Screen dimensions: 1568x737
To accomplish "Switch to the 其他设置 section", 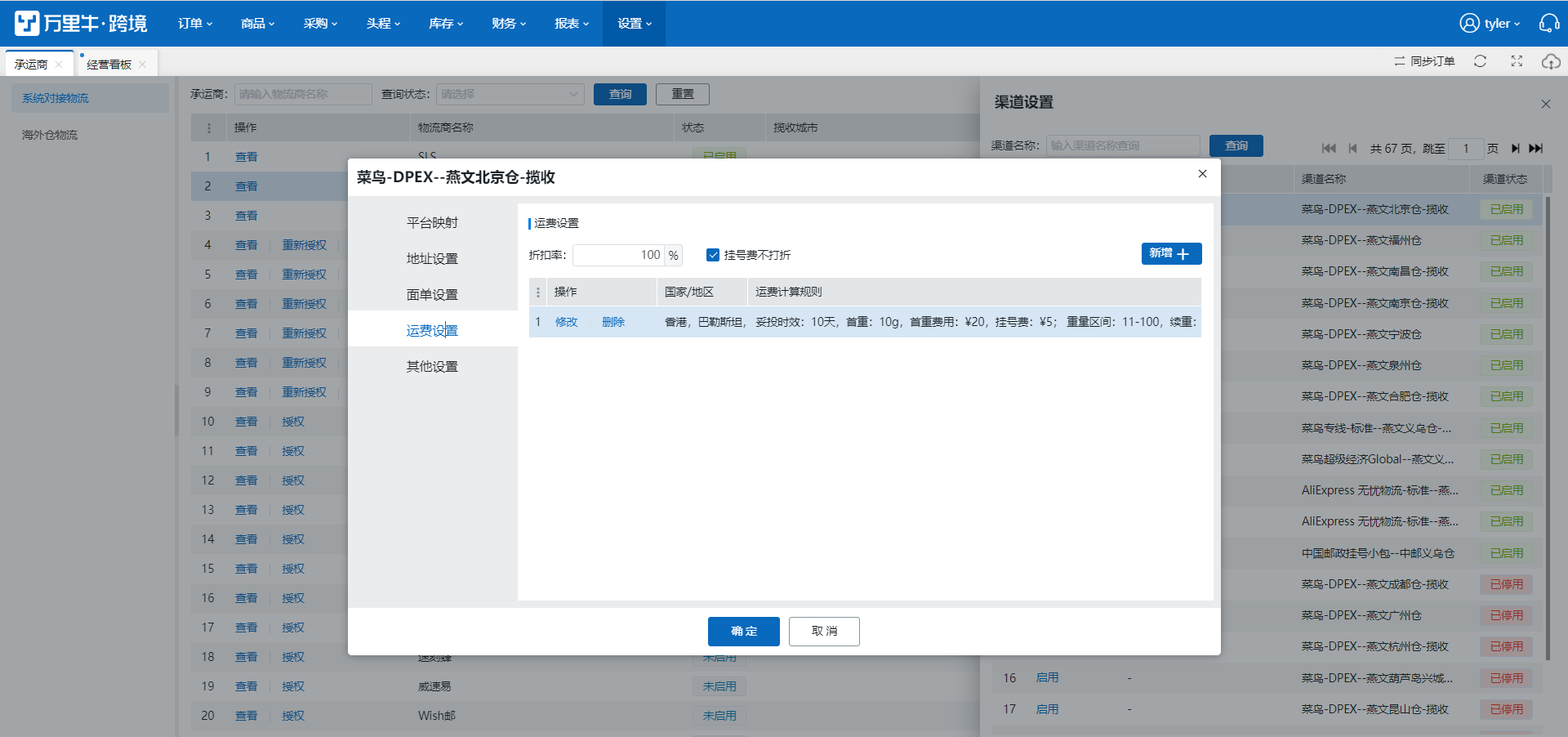I will (433, 366).
